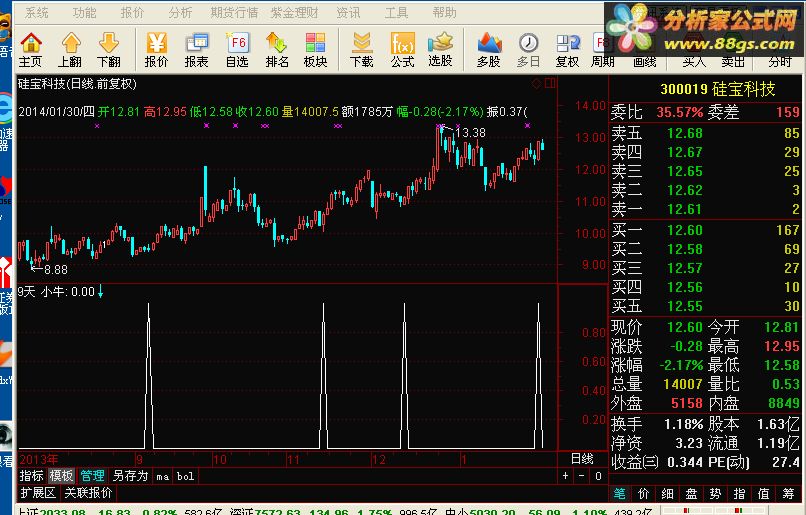The width and height of the screenshot is (806, 515).
Task: Select the 指 index tab
Action: (739, 494)
